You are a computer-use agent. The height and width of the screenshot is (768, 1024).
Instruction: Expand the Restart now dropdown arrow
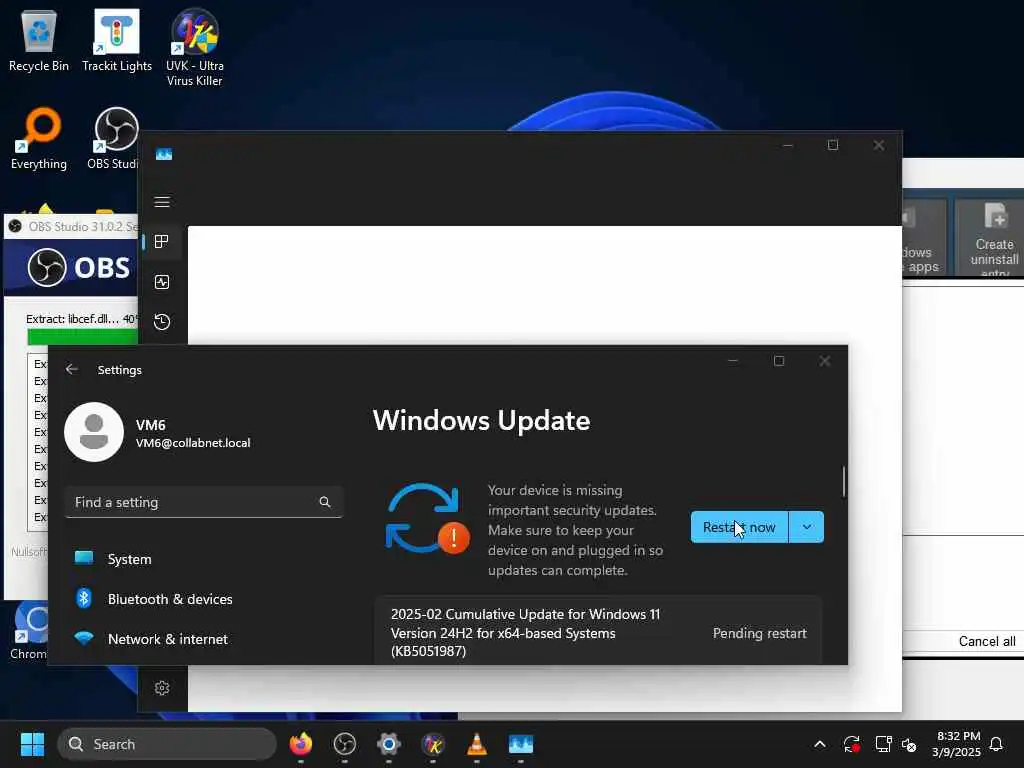[x=807, y=527]
